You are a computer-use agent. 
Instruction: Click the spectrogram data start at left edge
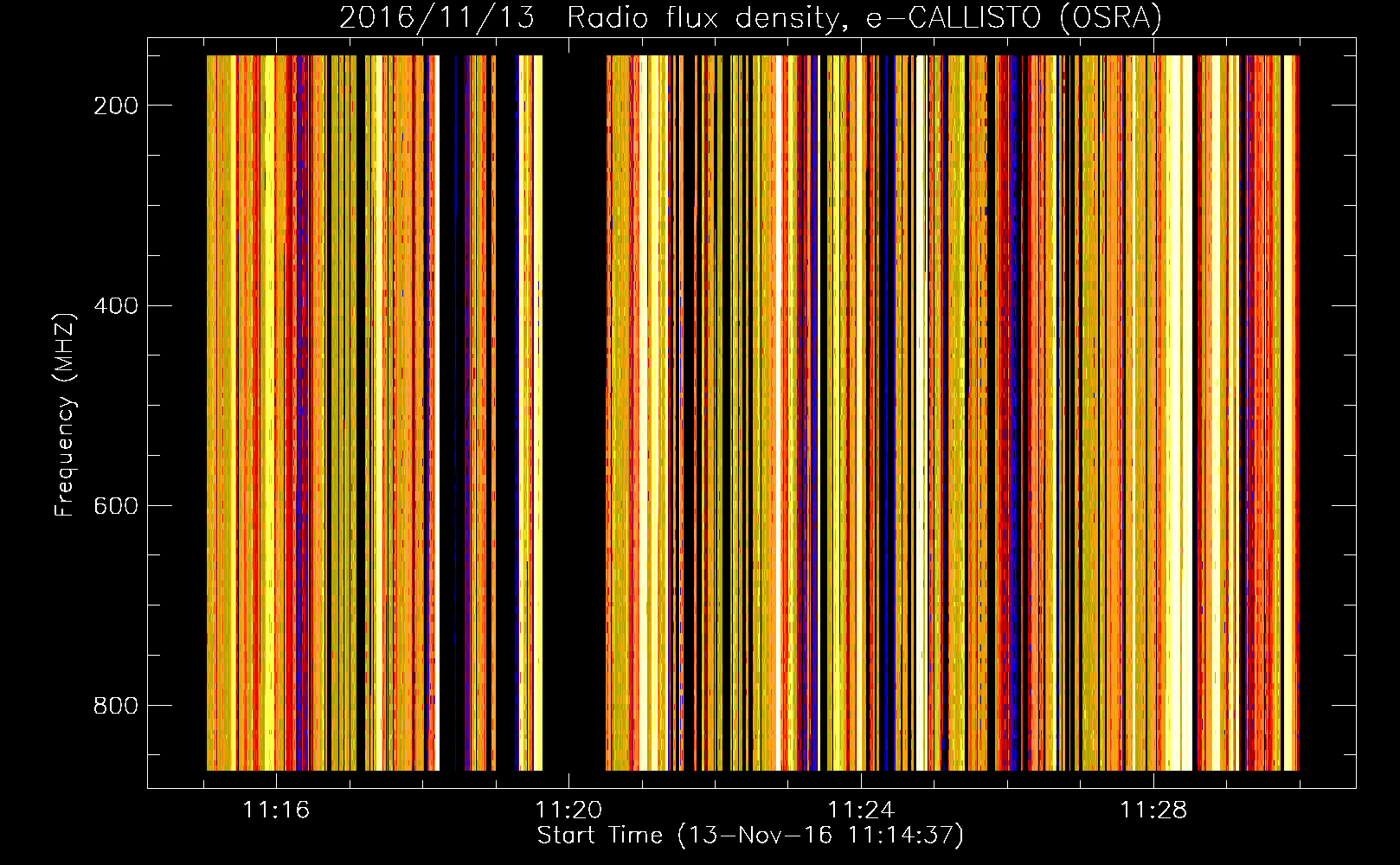coord(208,413)
